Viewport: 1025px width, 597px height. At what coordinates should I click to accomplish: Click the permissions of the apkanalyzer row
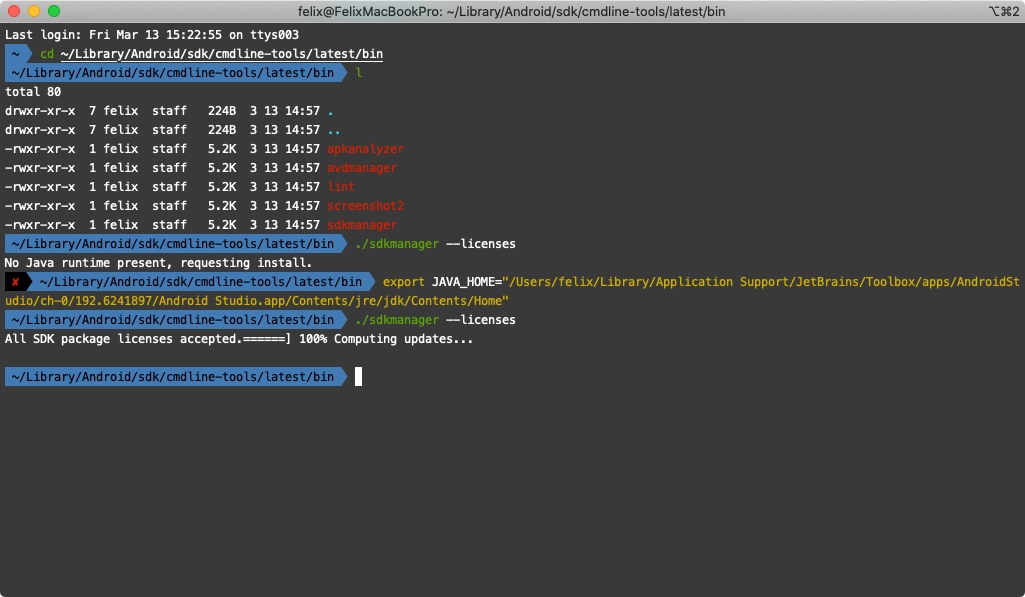[40, 149]
